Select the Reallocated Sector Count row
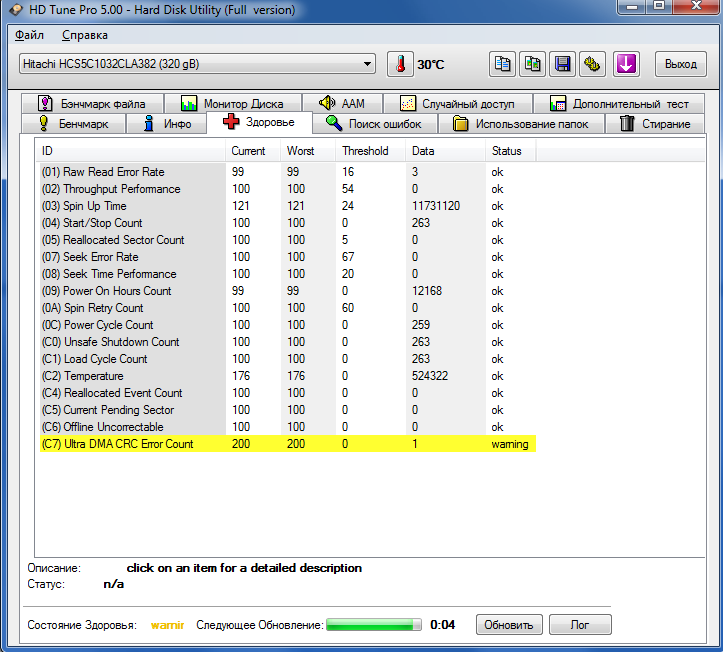This screenshot has width=723, height=652. pyautogui.click(x=288, y=240)
